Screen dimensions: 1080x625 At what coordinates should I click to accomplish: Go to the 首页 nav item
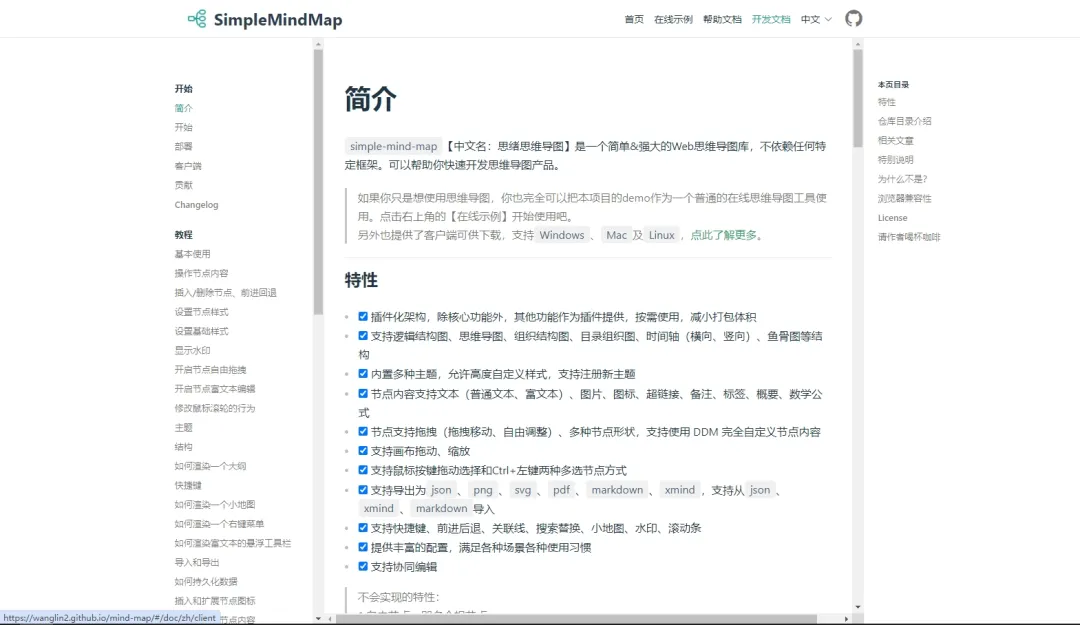(x=634, y=19)
